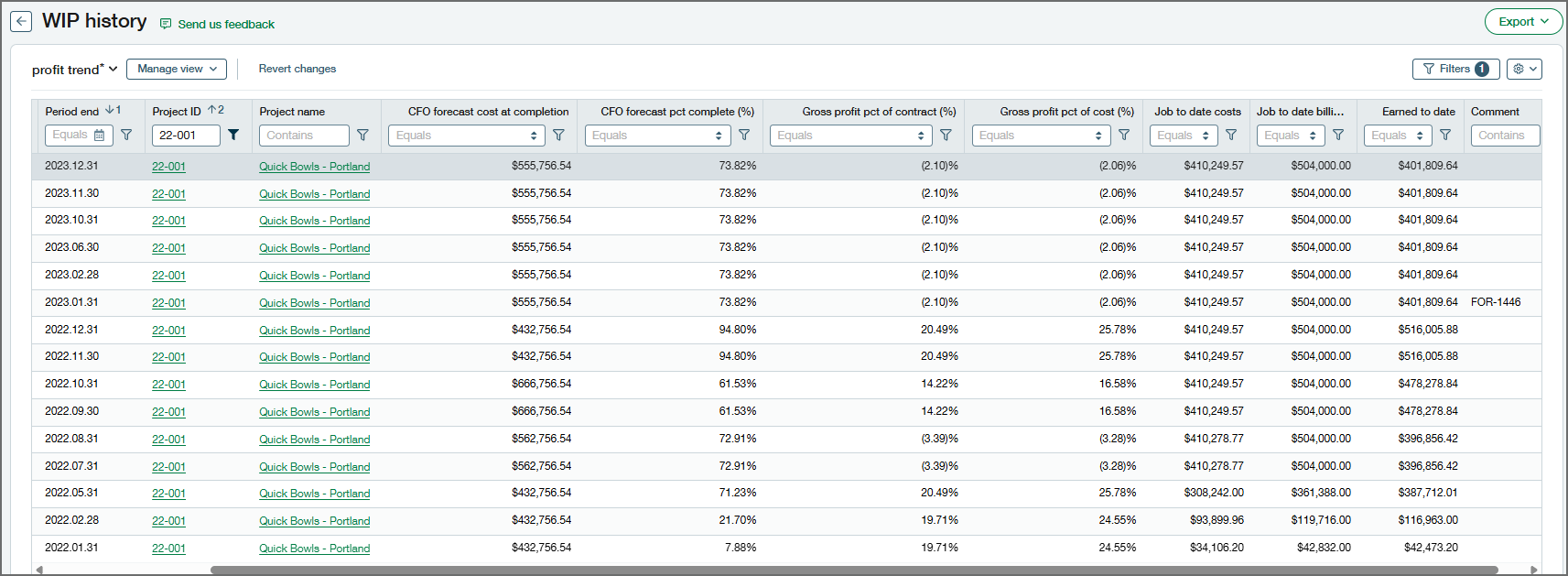
Task: Sort by the Period end column header
Action: point(72,112)
